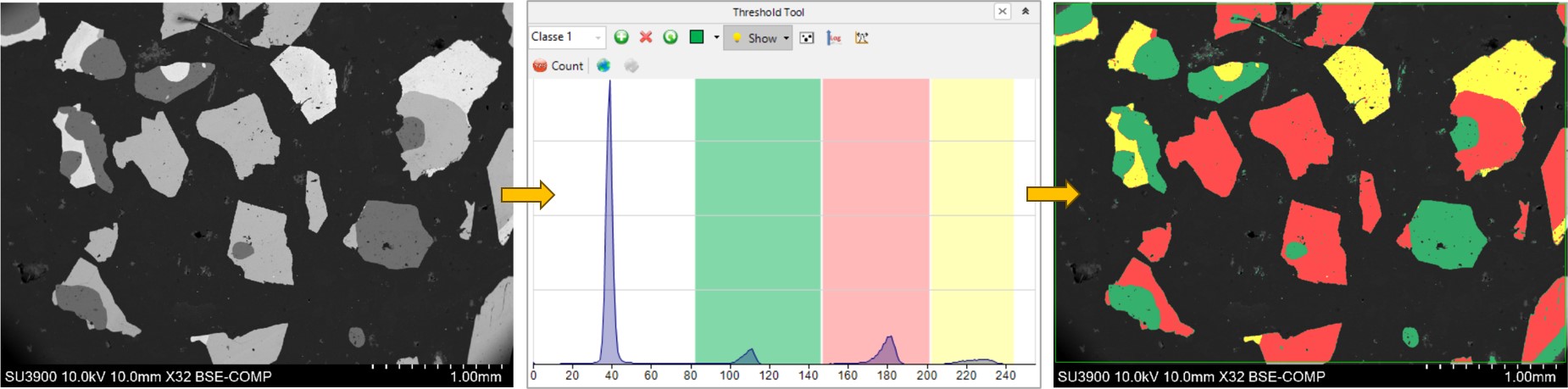Viewport: 1568px width, 389px height.
Task: Select the pink threshold band in histogram
Action: click(876, 212)
